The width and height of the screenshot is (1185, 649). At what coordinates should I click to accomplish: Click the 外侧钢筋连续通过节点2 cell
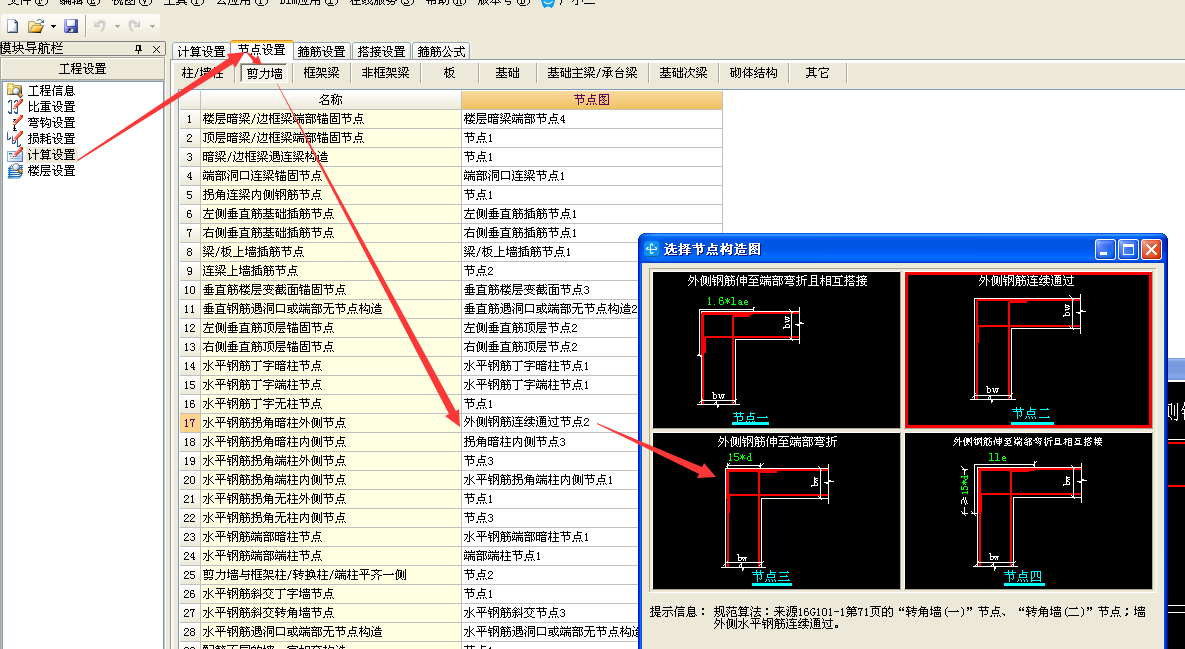[x=550, y=422]
